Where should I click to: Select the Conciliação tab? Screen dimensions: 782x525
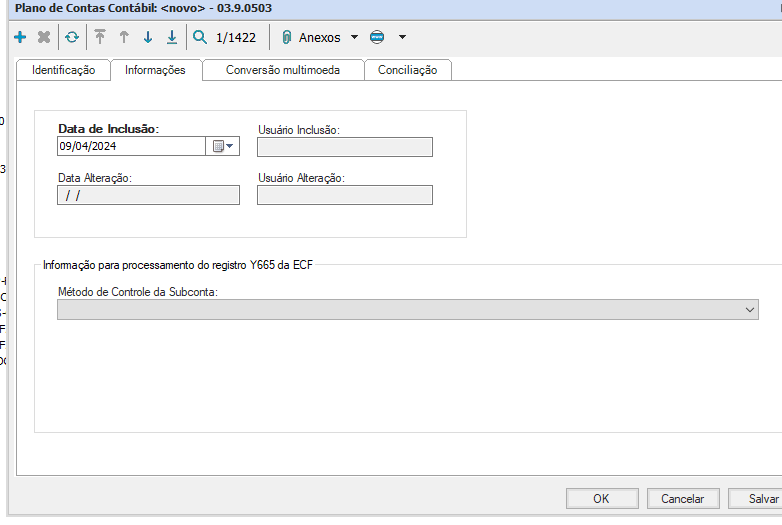[x=407, y=70]
